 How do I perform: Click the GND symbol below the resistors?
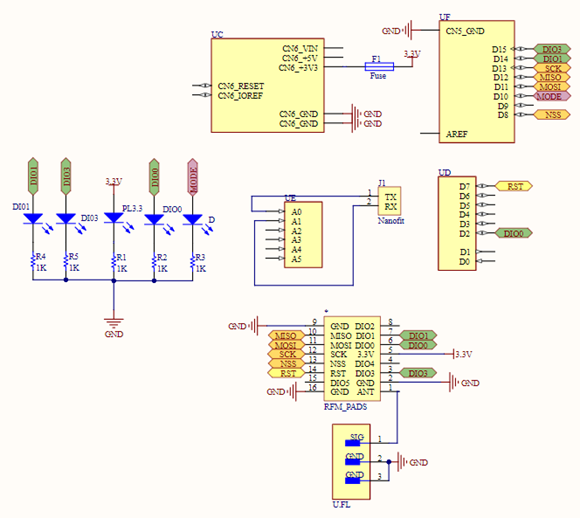coord(114,324)
